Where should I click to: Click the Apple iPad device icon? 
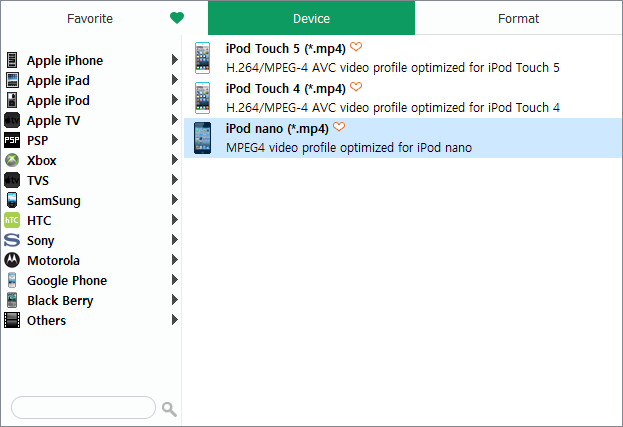12,80
